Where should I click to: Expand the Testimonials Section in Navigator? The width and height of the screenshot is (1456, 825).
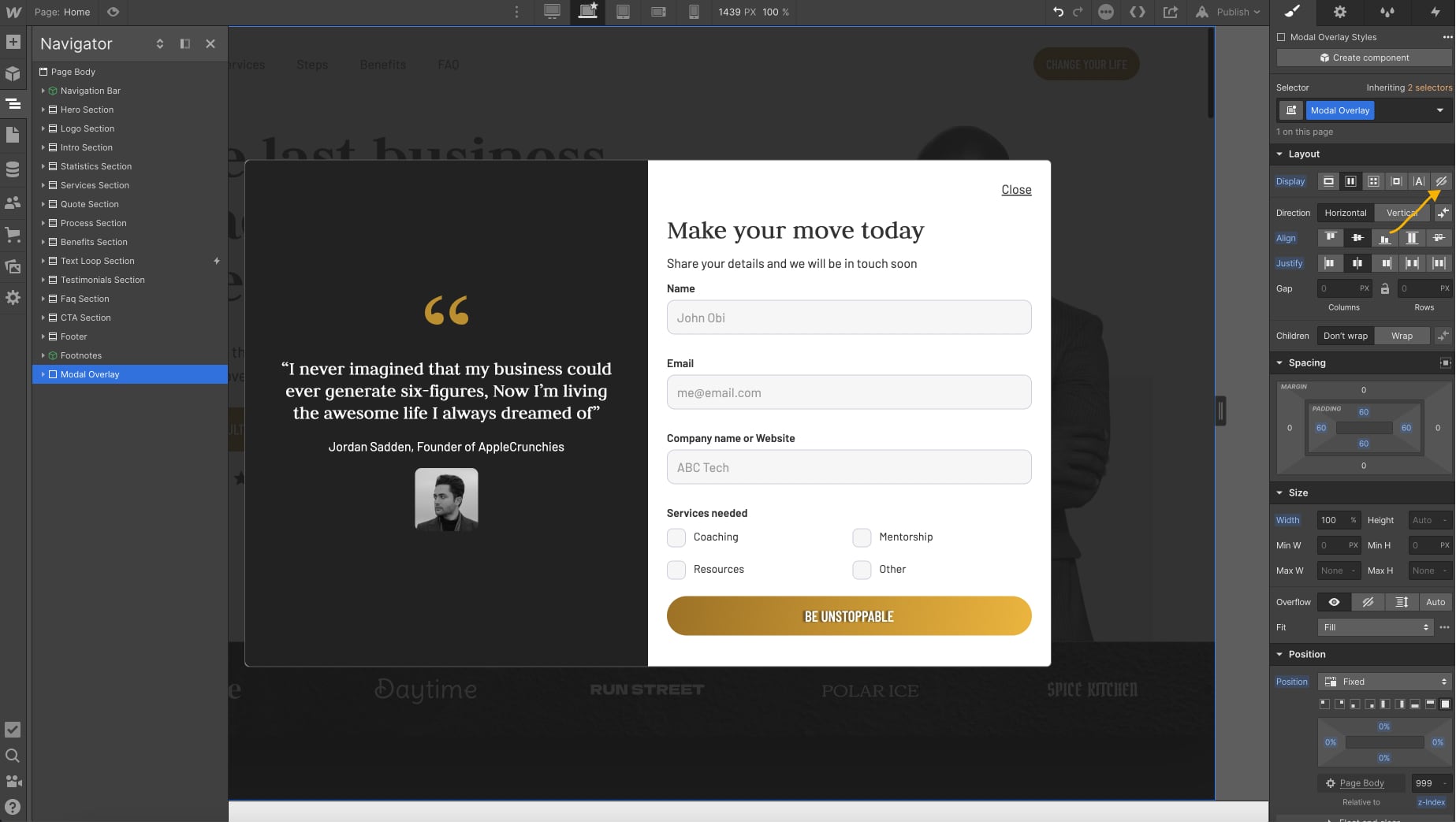coord(43,280)
